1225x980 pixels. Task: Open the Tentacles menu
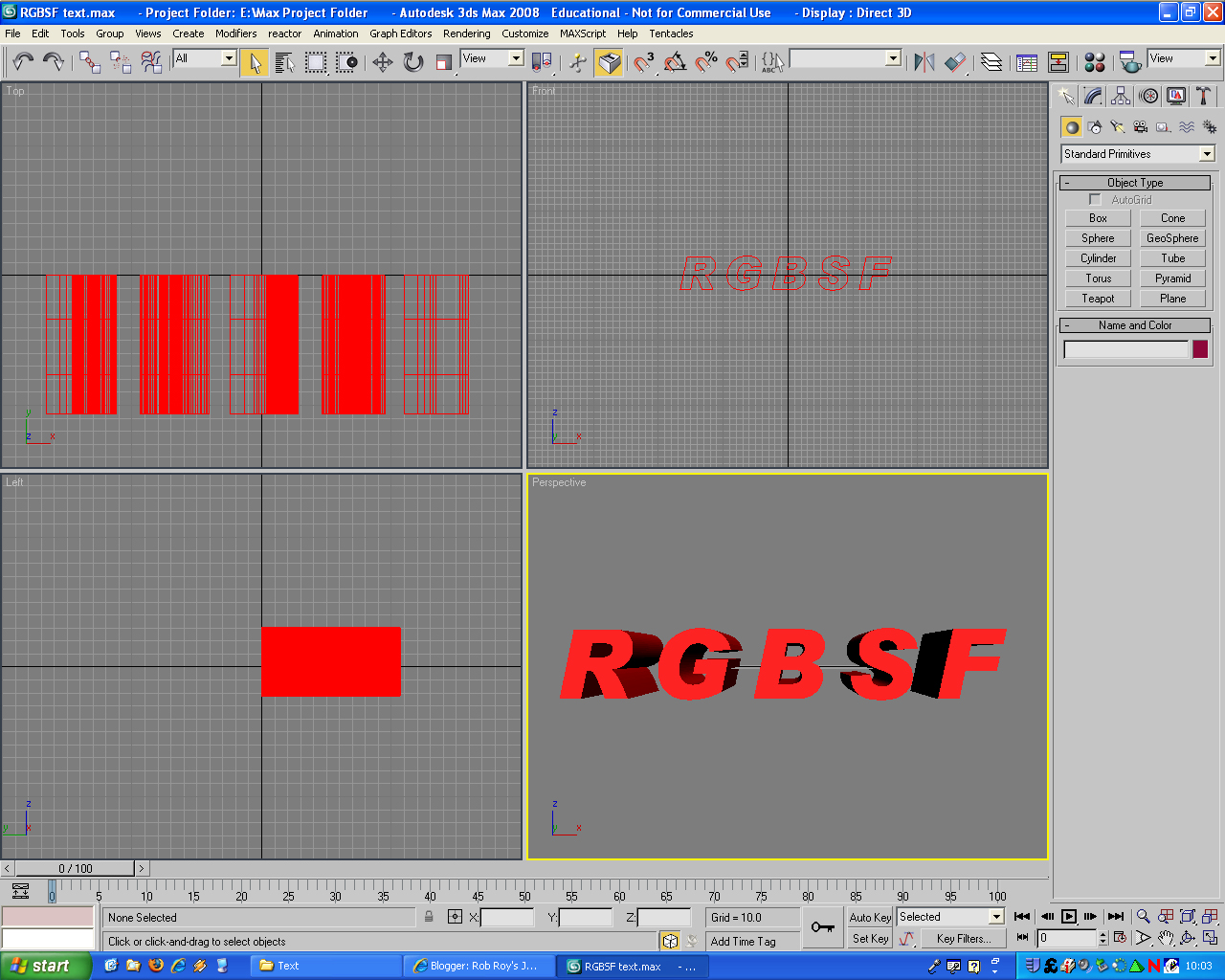tap(671, 33)
